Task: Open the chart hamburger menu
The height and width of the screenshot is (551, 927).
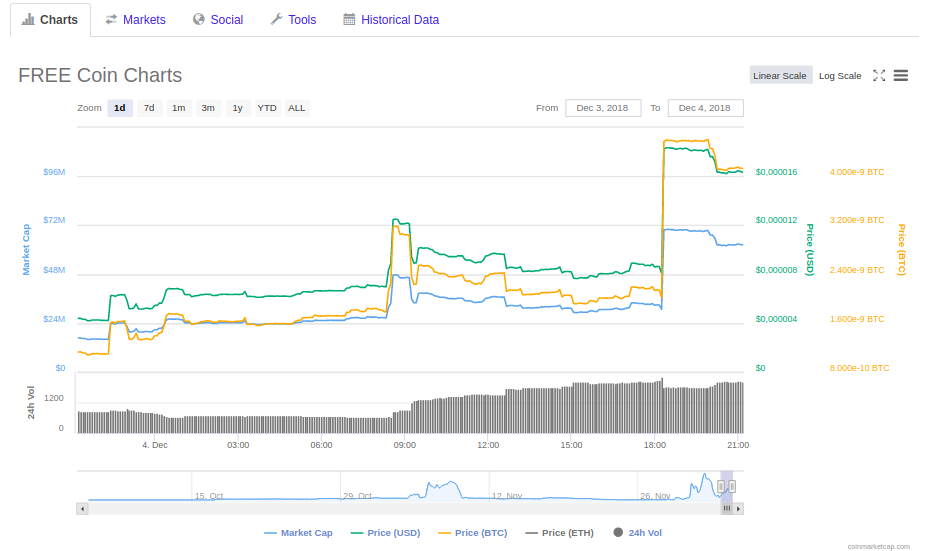Action: pos(900,76)
